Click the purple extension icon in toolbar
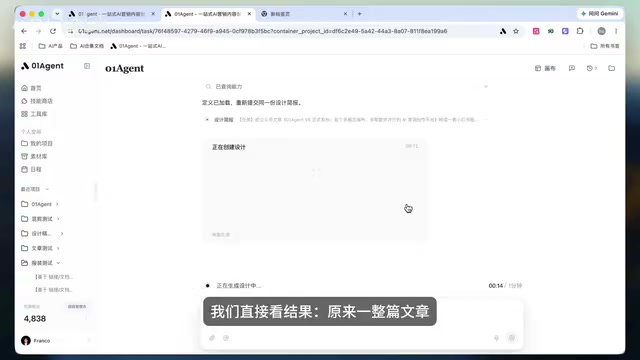The height and width of the screenshot is (360, 640). tap(565, 31)
